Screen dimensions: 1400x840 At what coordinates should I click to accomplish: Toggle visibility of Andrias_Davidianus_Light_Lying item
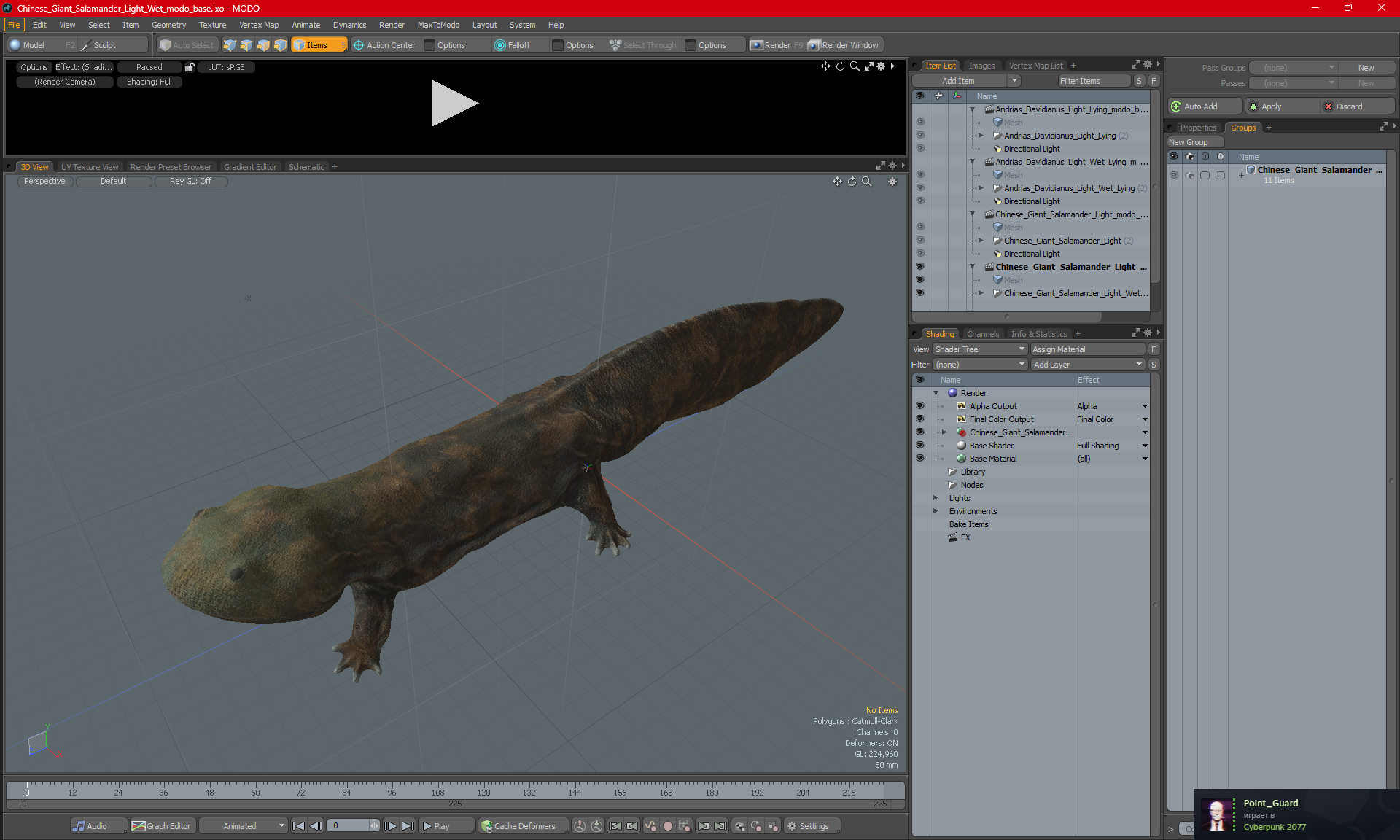point(919,136)
